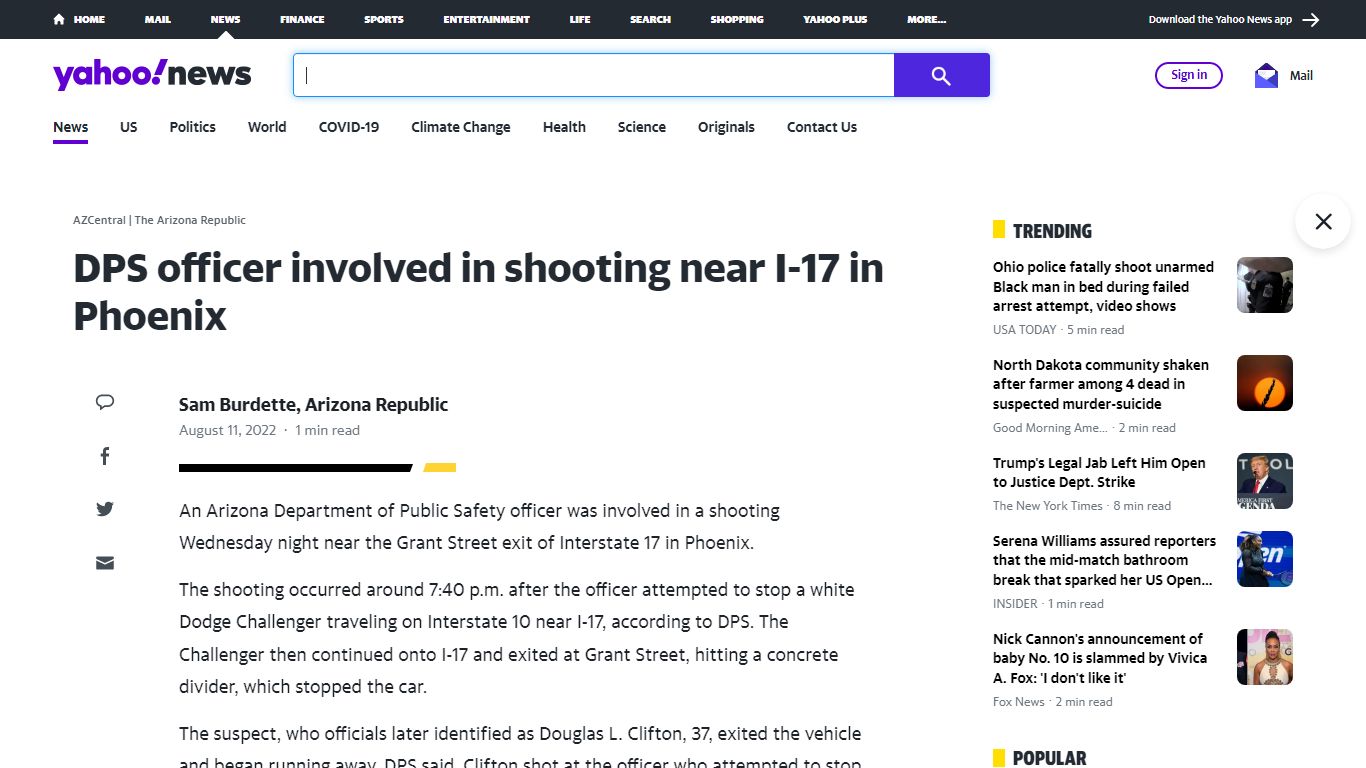Select the World section tab
The height and width of the screenshot is (768, 1366).
(267, 127)
